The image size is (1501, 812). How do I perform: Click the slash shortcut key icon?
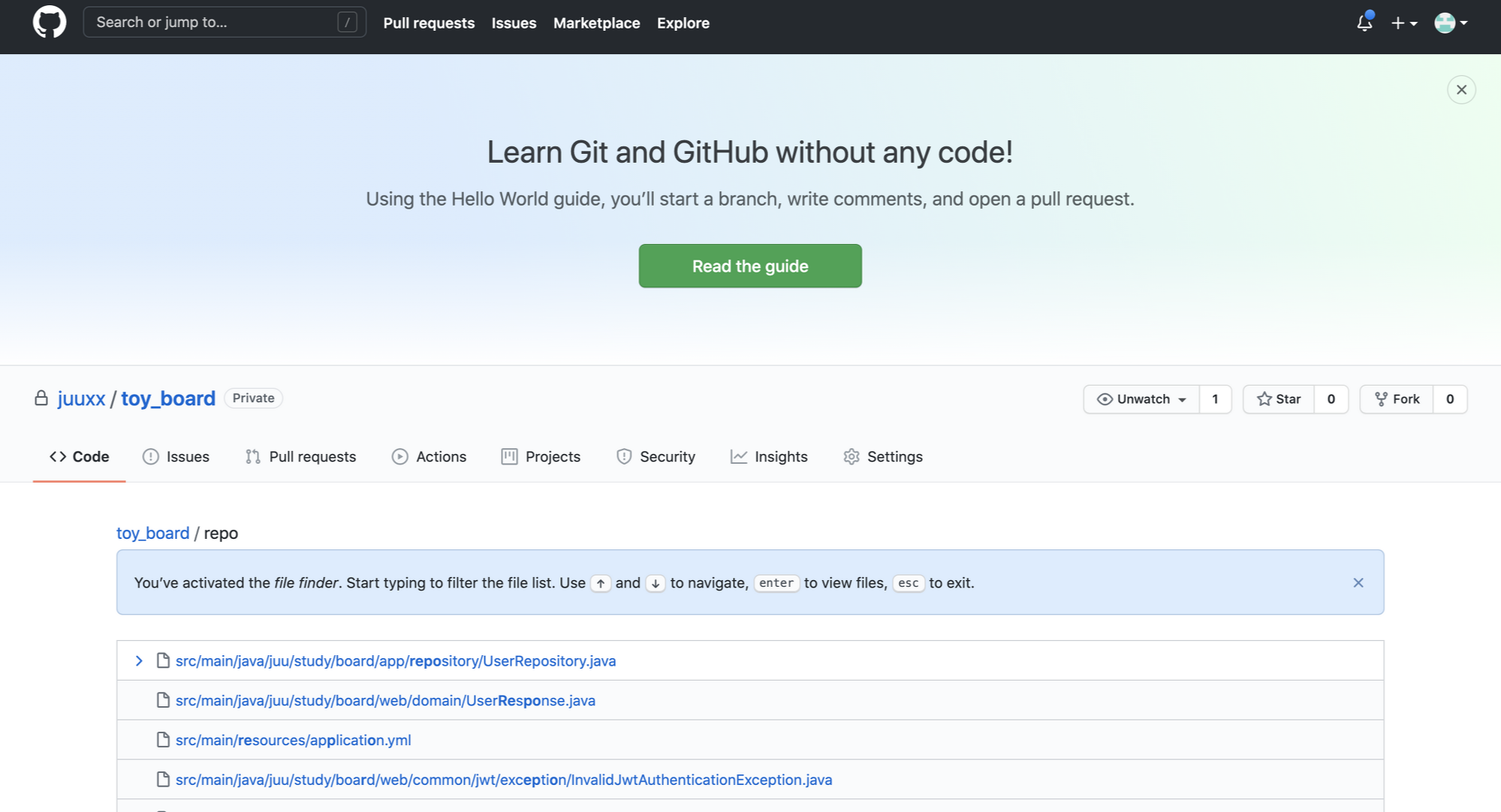click(347, 23)
